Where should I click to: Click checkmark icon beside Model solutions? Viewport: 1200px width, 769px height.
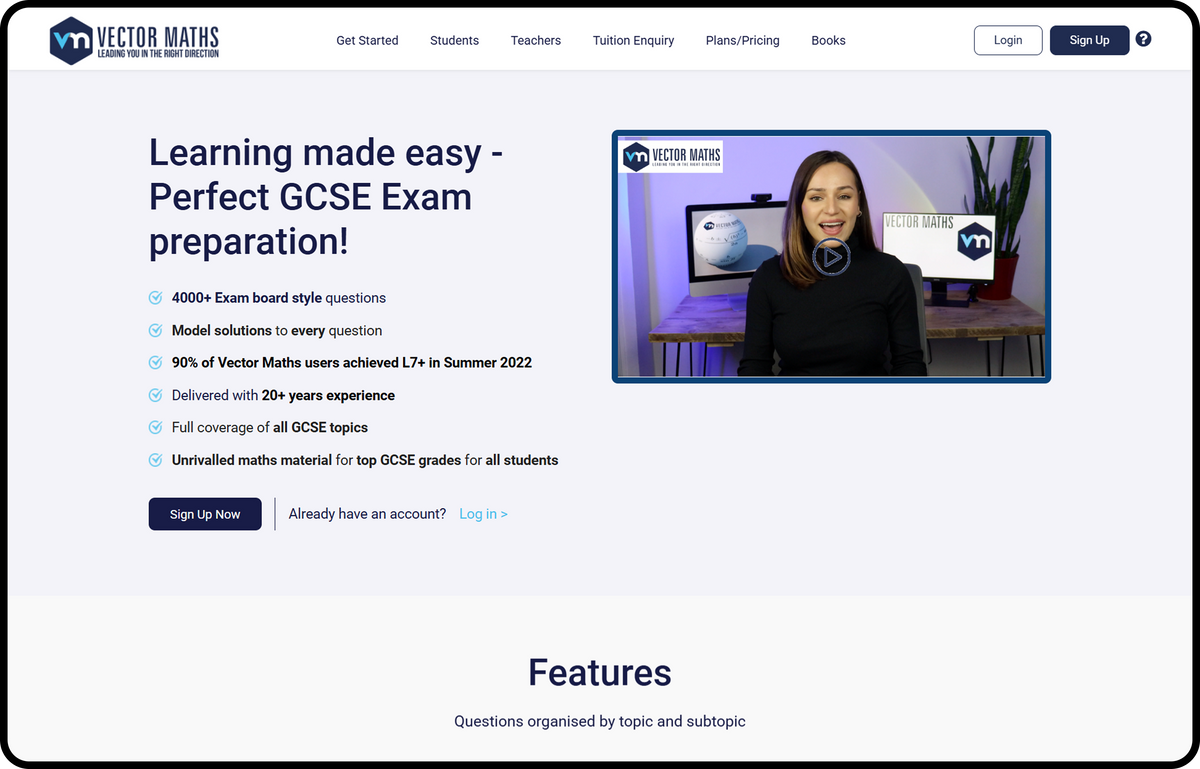[x=155, y=330]
